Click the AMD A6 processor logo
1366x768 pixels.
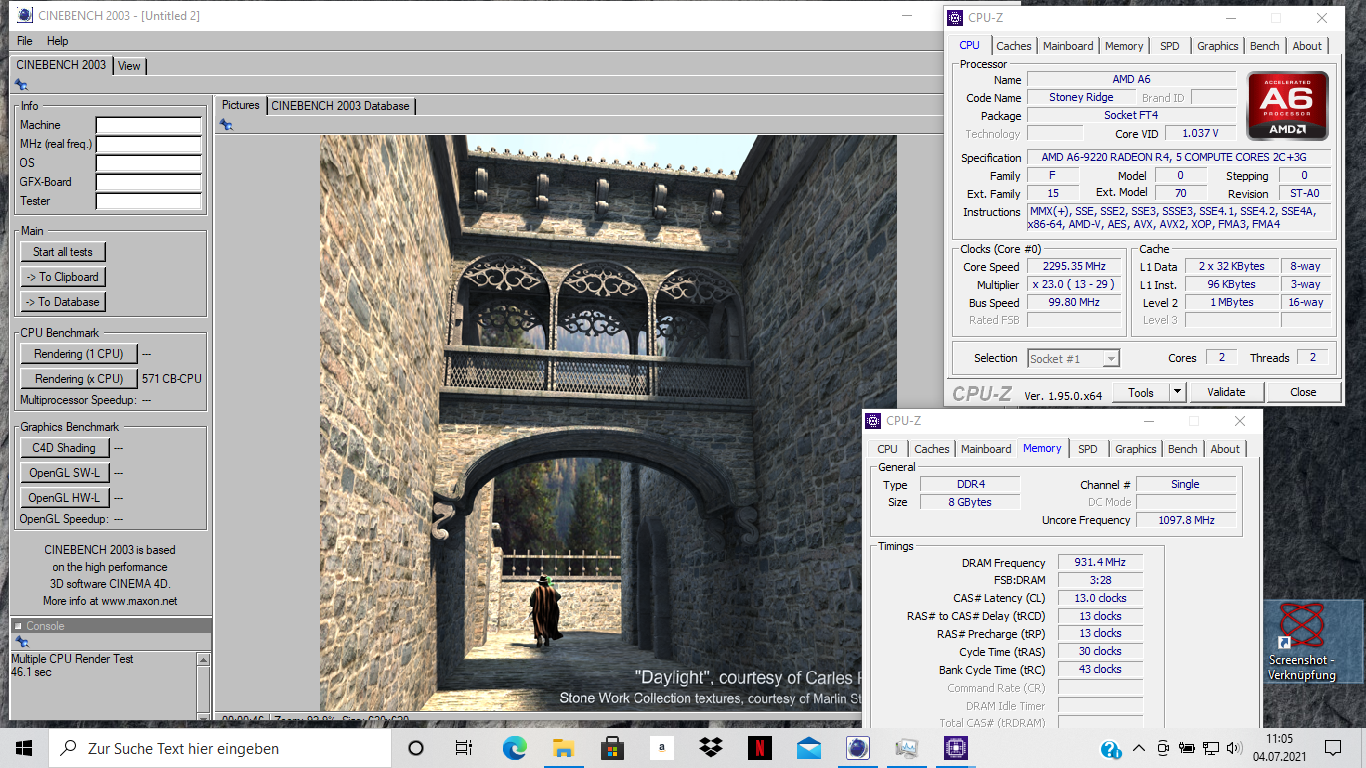pyautogui.click(x=1287, y=106)
